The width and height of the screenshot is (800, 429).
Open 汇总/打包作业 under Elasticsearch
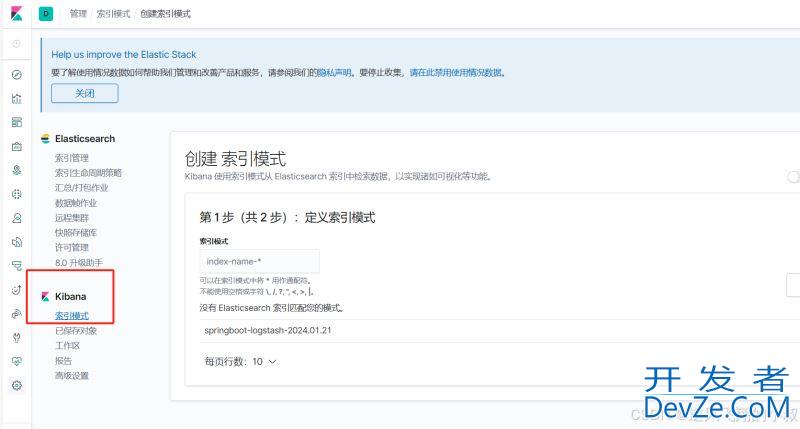pyautogui.click(x=82, y=188)
